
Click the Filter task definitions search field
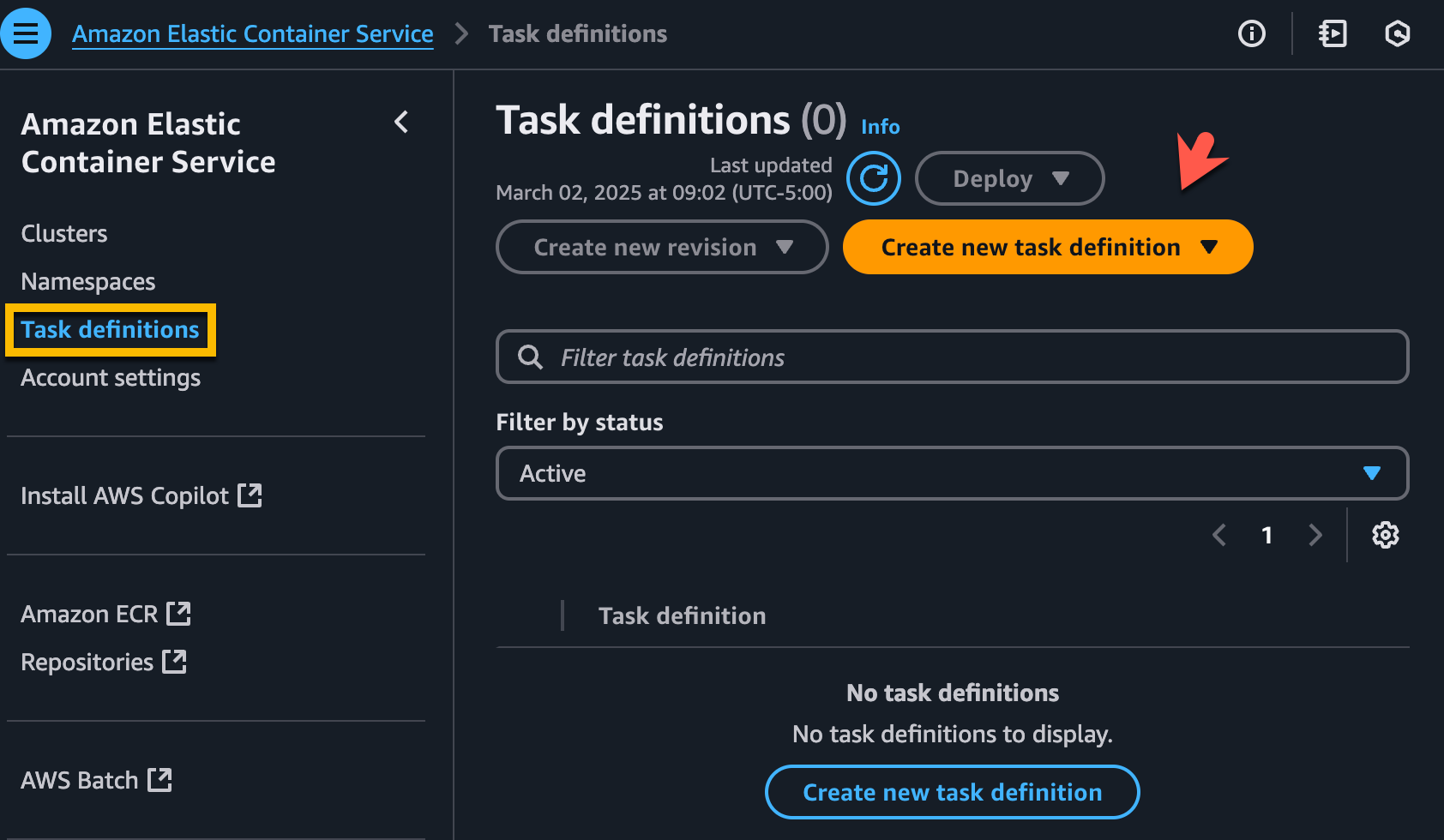(x=969, y=357)
